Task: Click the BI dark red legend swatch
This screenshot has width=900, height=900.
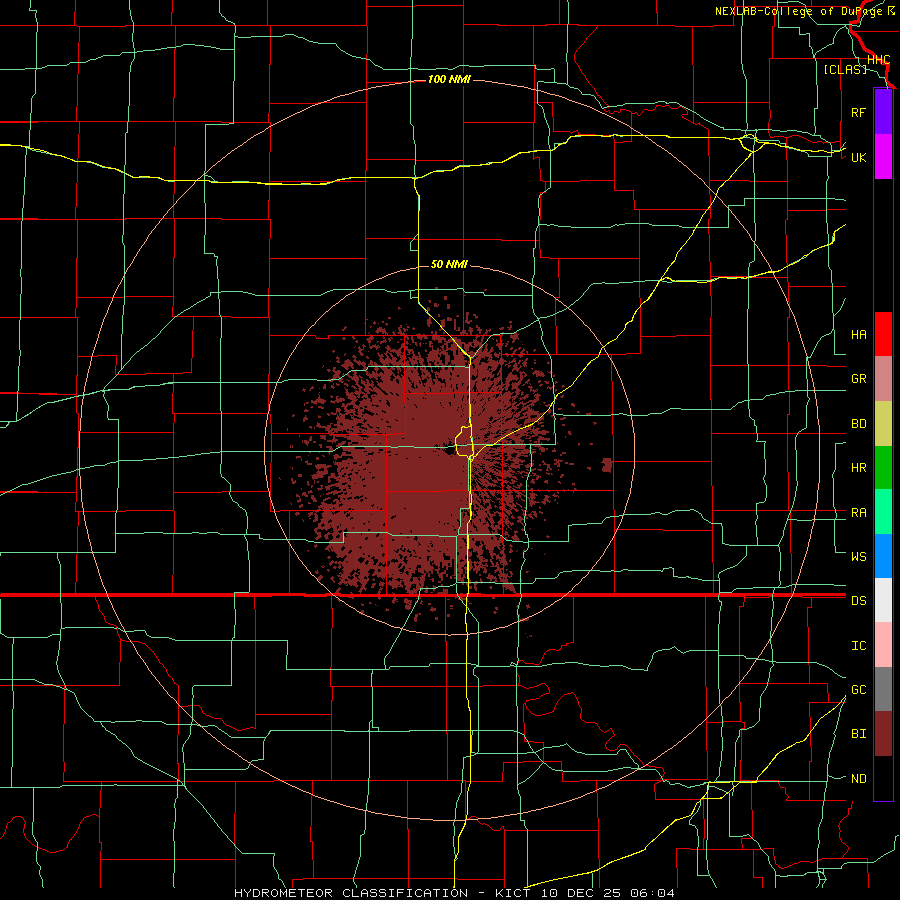Action: pyautogui.click(x=883, y=734)
